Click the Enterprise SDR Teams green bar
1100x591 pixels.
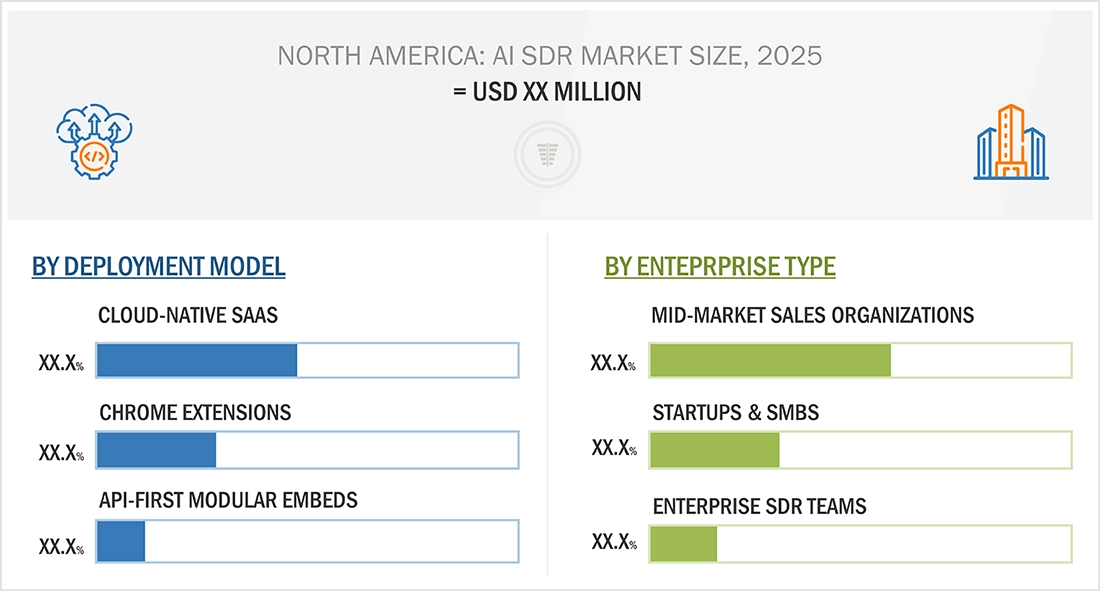pyautogui.click(x=684, y=543)
